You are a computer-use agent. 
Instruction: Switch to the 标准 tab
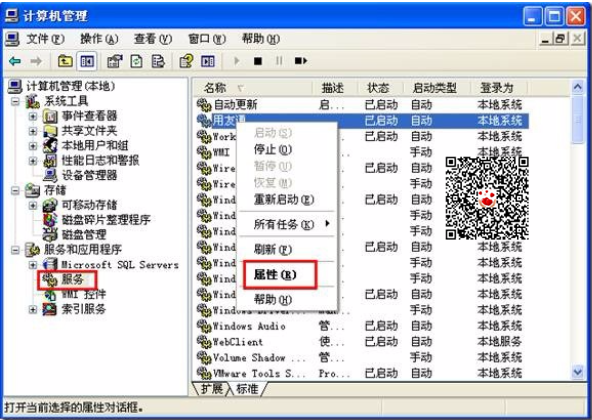247,389
